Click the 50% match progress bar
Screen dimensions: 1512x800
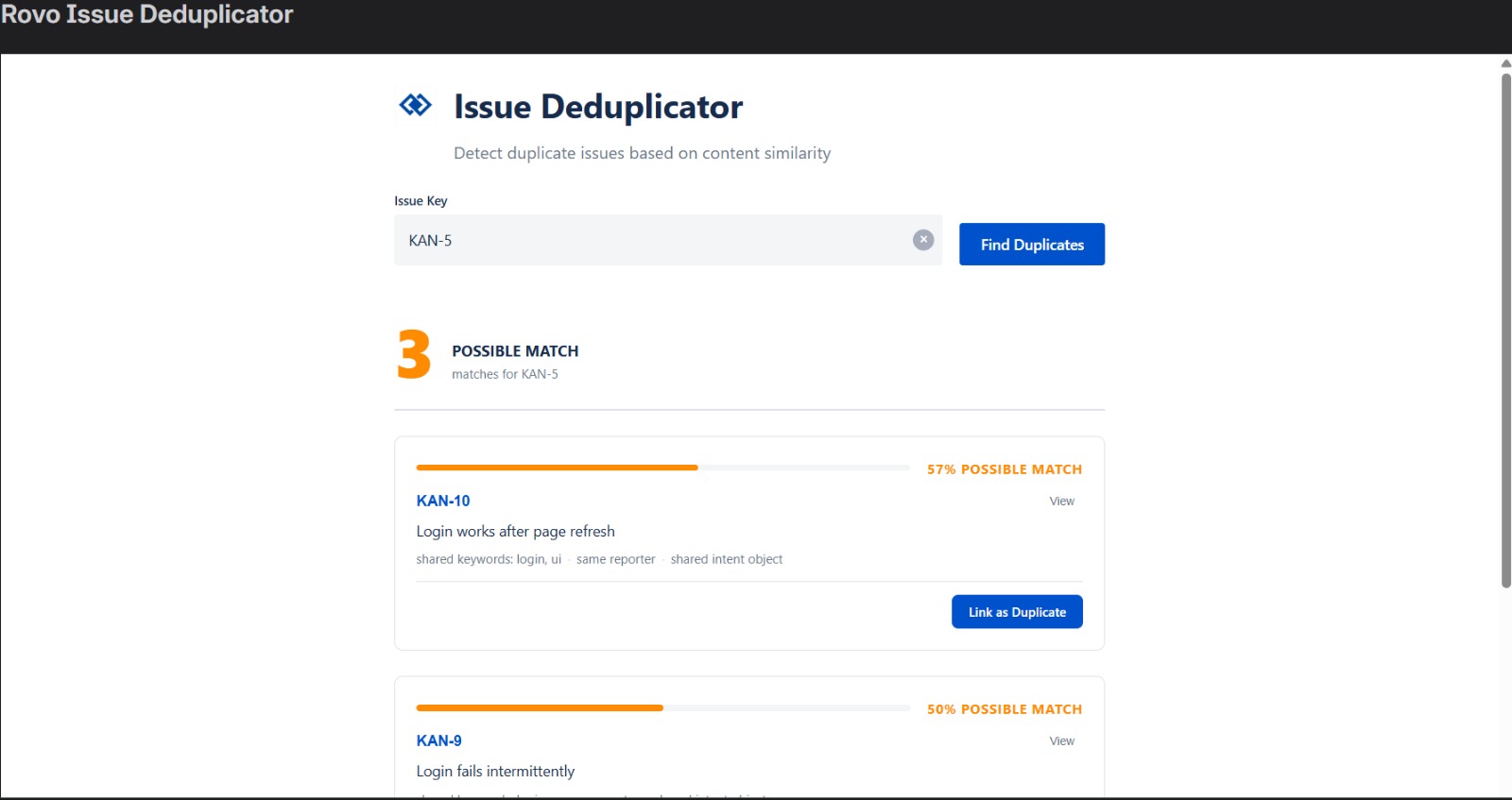(x=662, y=707)
